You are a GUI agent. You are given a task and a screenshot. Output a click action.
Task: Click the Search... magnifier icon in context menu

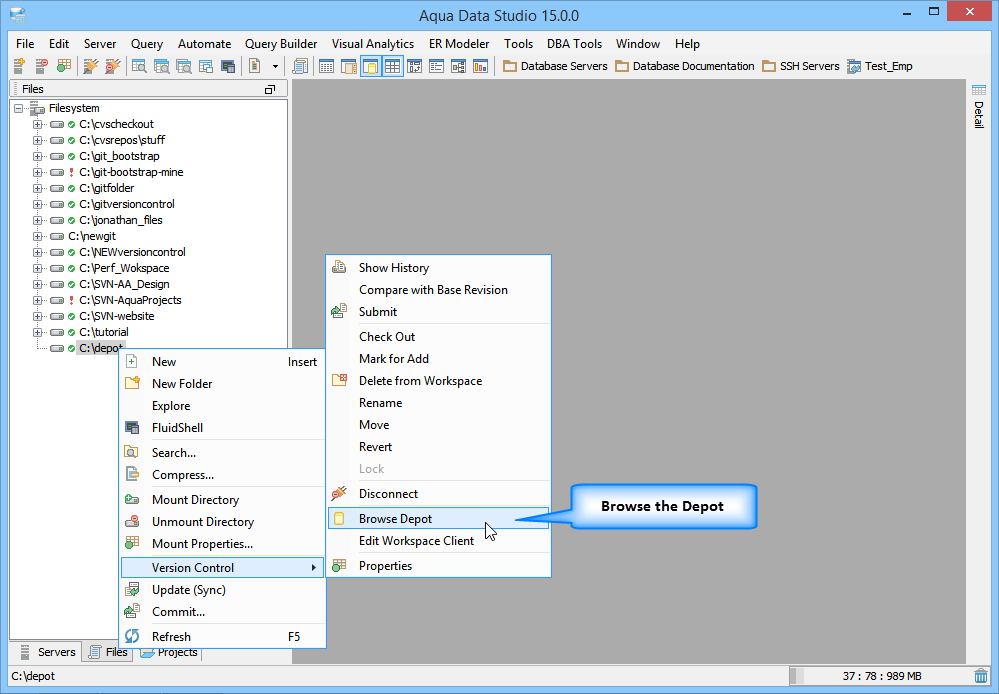coord(131,452)
